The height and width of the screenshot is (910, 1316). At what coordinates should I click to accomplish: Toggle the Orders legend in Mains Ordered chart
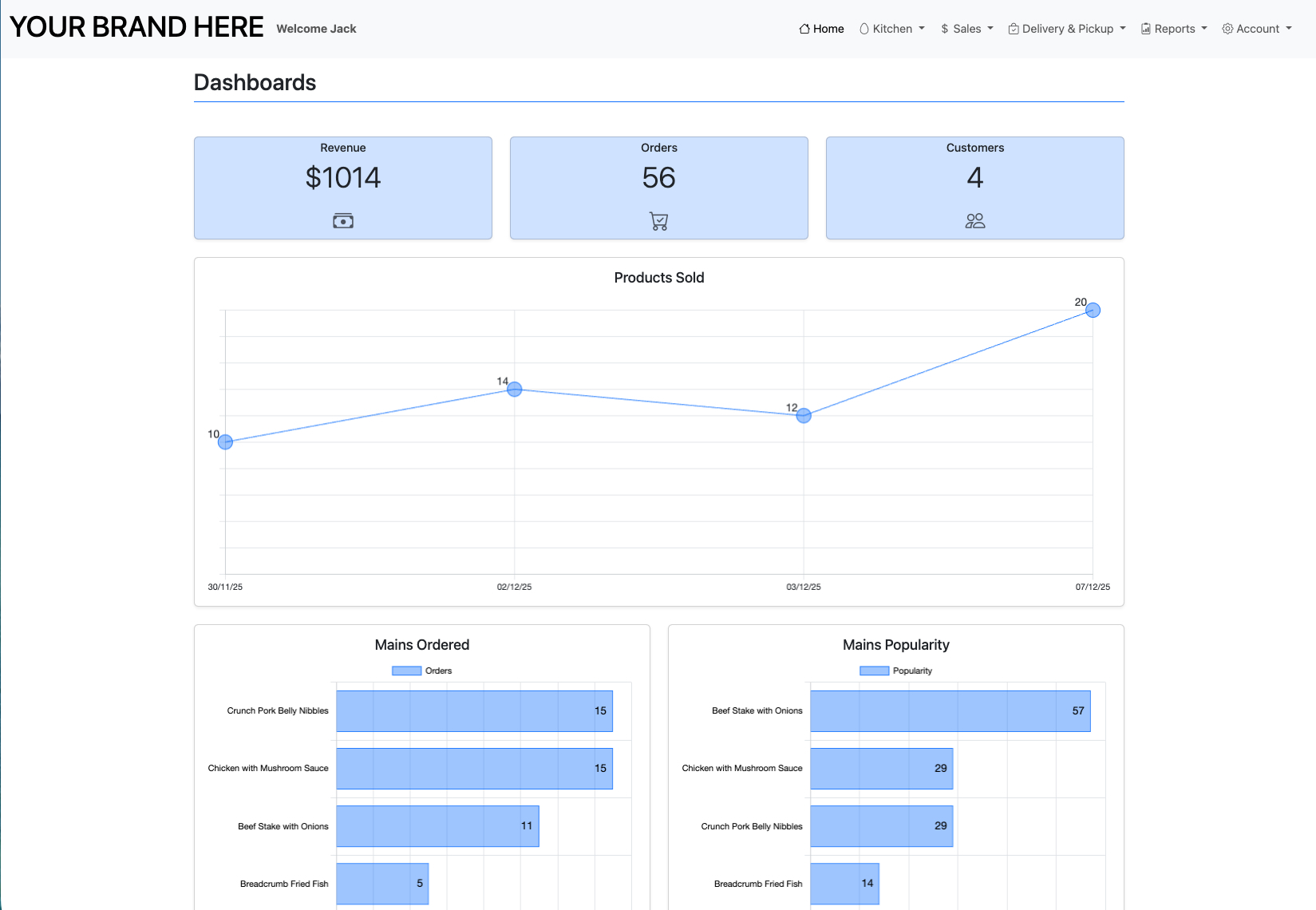(x=421, y=671)
